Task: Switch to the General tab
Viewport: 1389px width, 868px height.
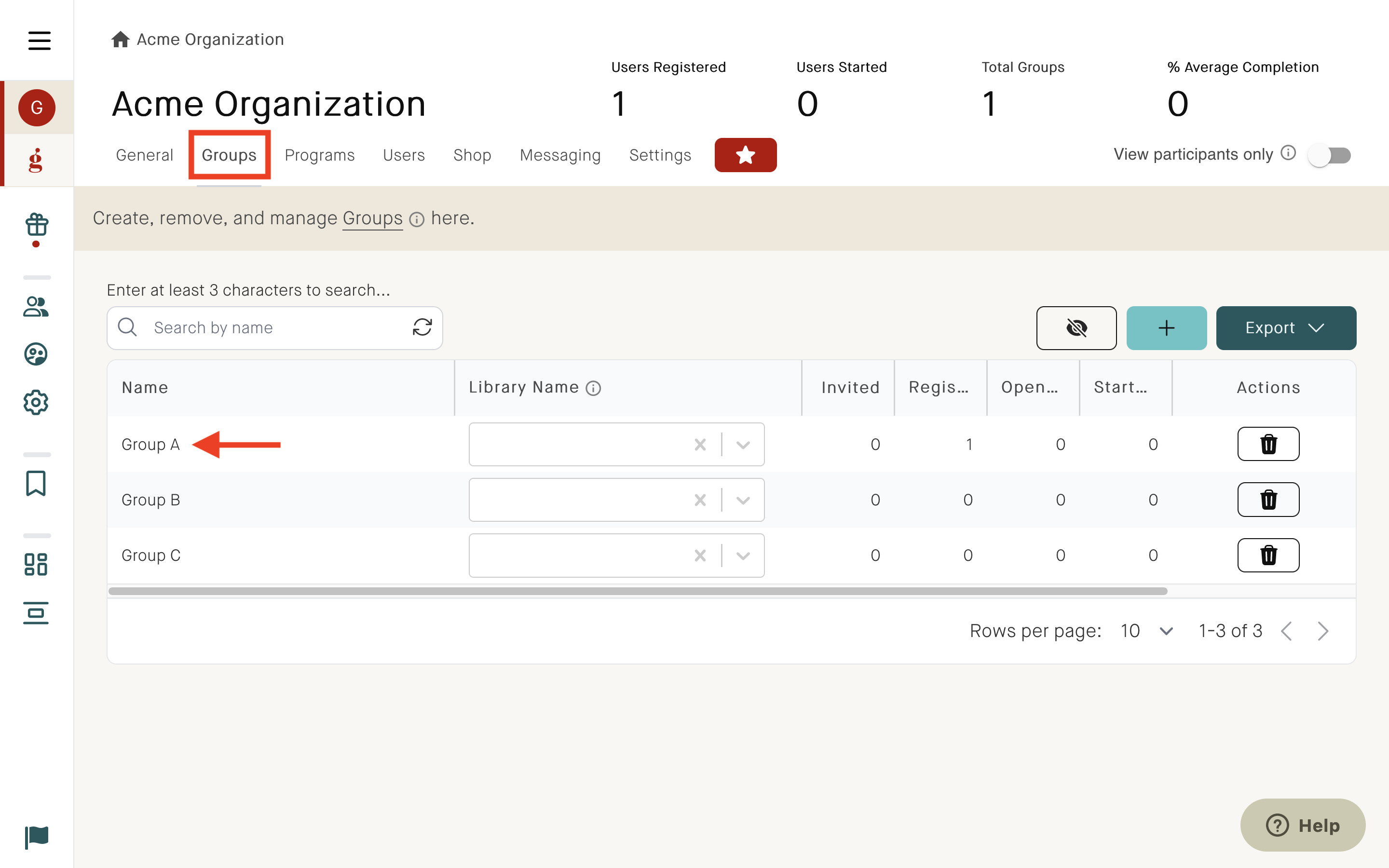Action: [x=145, y=155]
